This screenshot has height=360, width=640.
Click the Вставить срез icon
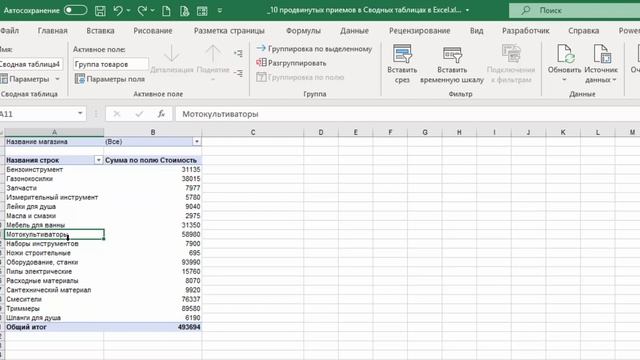coord(402,54)
